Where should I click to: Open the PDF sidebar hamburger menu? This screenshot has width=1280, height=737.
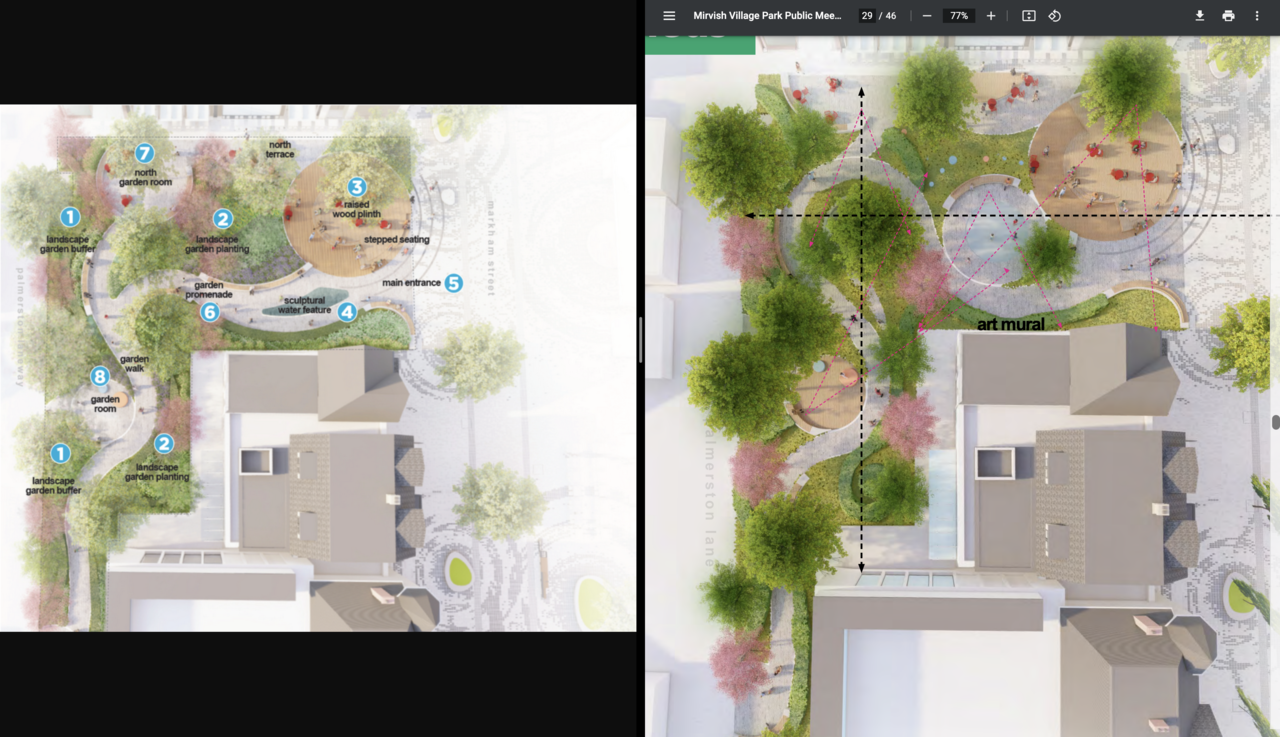(669, 16)
